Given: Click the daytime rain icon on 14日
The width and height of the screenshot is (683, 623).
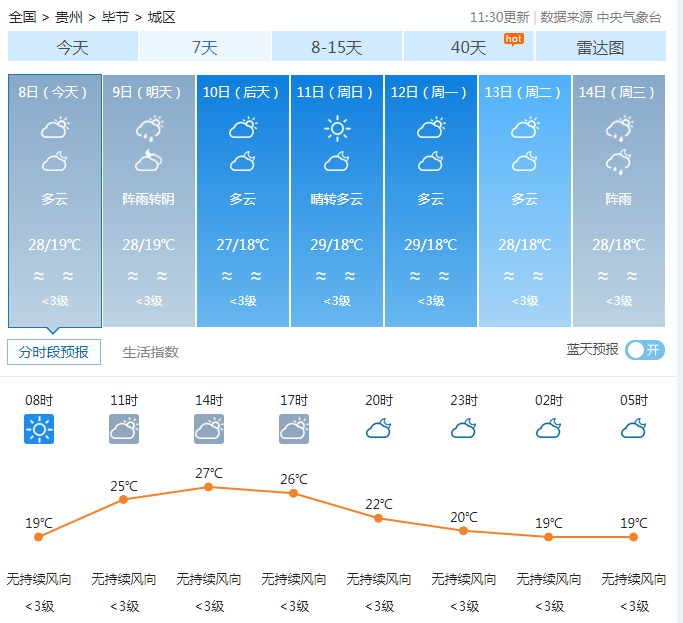Looking at the screenshot, I should pyautogui.click(x=619, y=128).
